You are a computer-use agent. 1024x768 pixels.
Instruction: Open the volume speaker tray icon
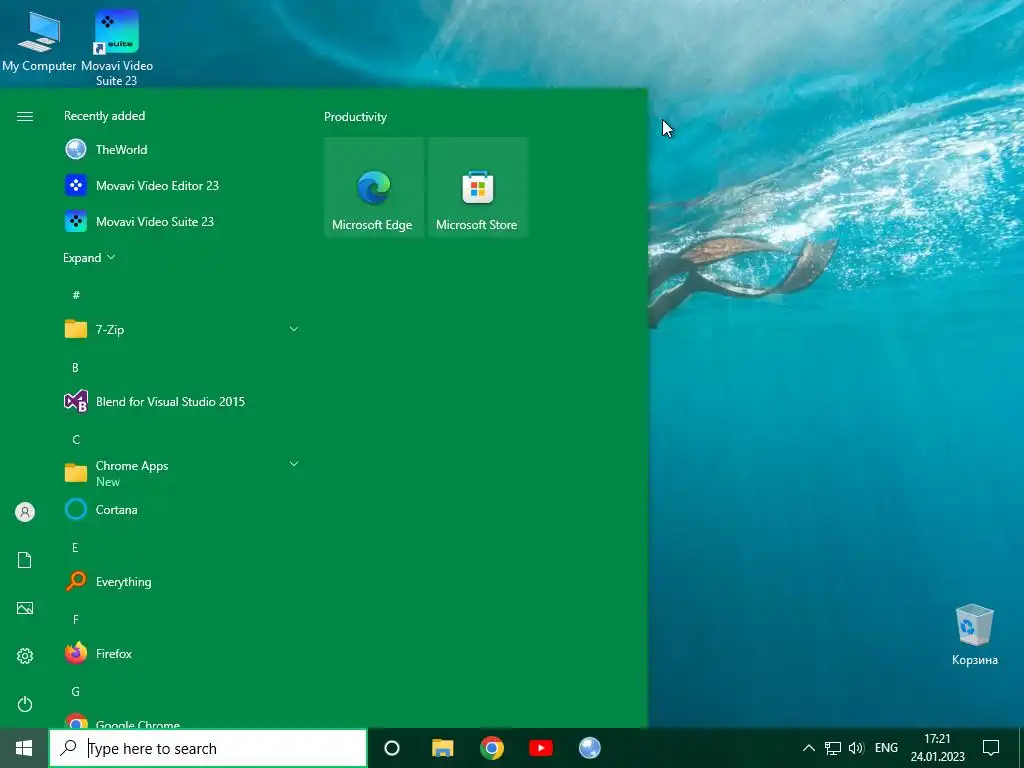[856, 748]
